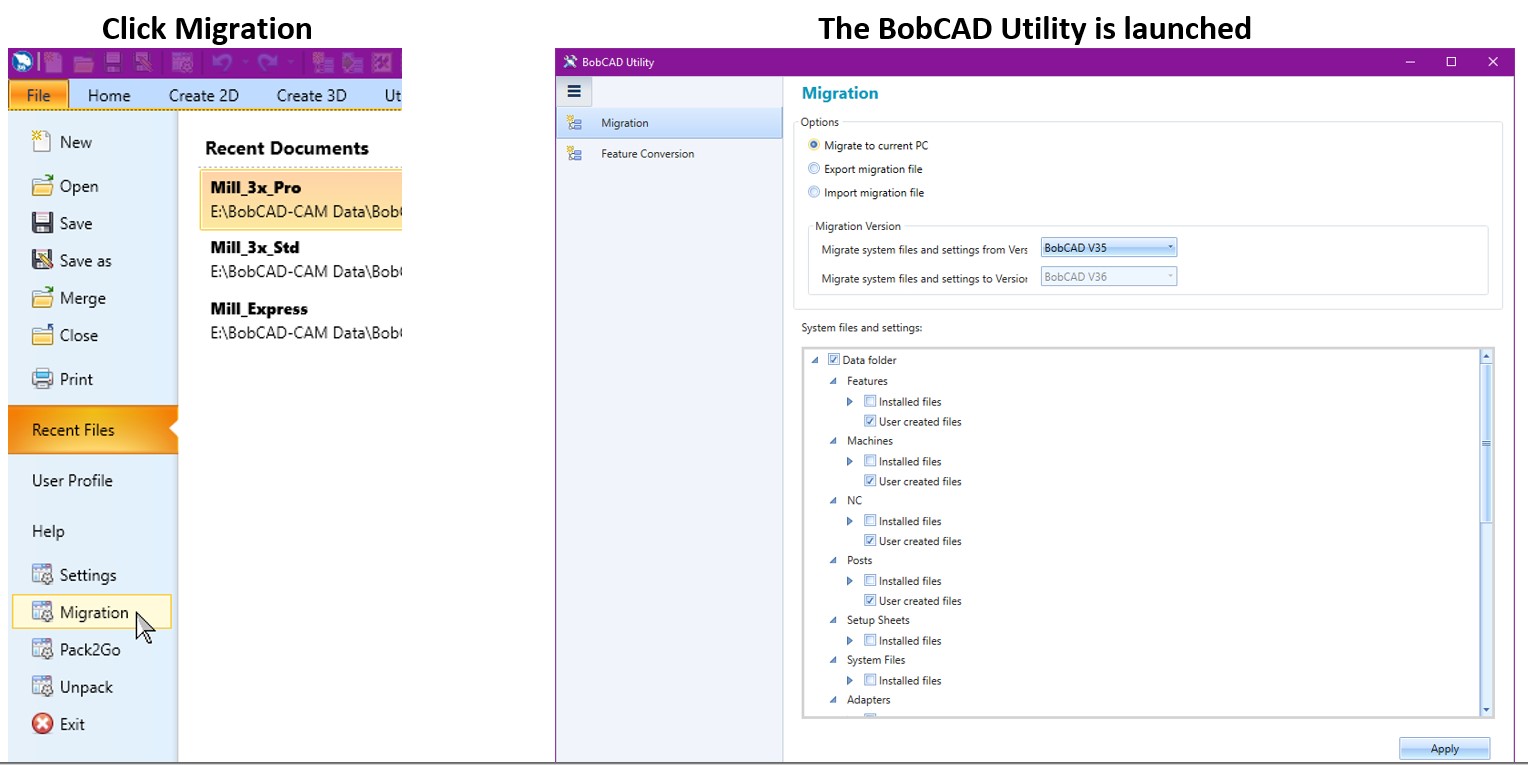1528x765 pixels.
Task: Check Installed files under Posts
Action: (x=870, y=580)
